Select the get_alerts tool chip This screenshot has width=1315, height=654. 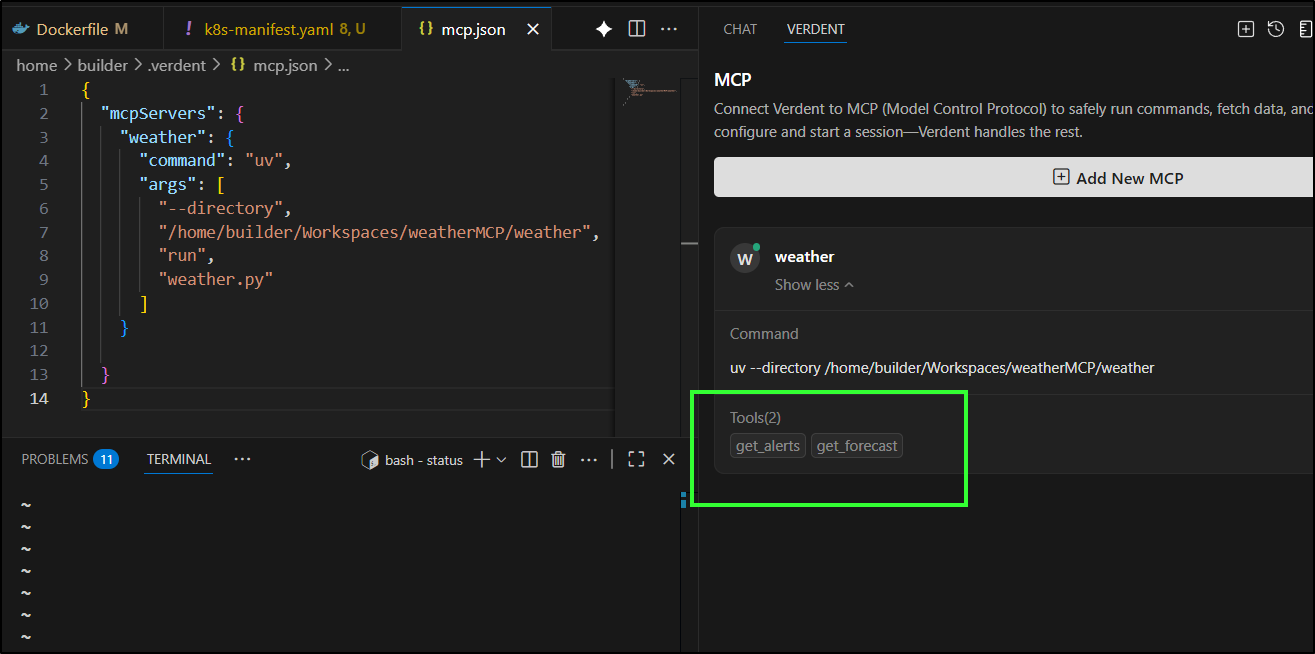point(768,446)
